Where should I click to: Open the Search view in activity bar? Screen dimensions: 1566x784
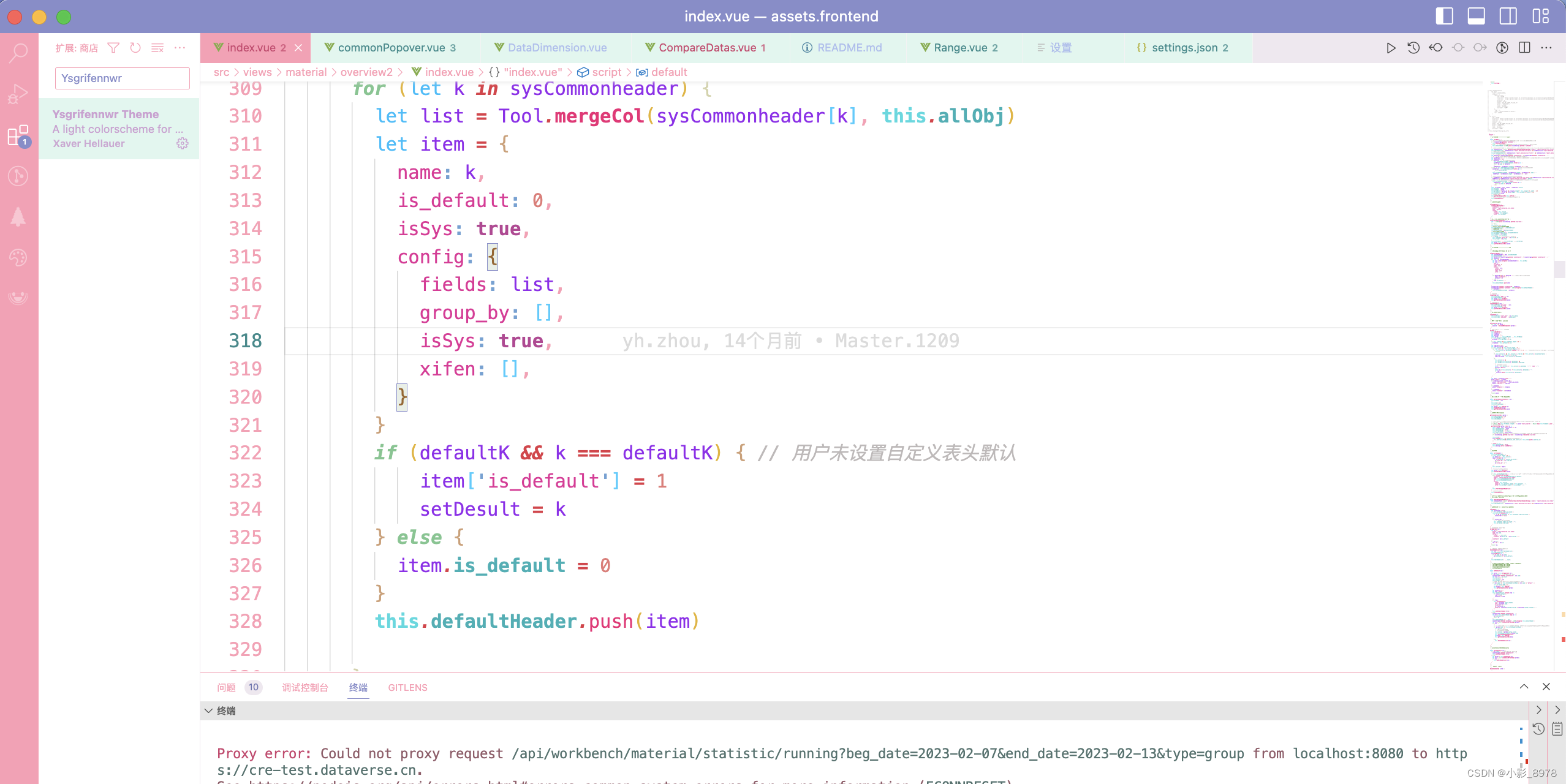click(x=18, y=53)
